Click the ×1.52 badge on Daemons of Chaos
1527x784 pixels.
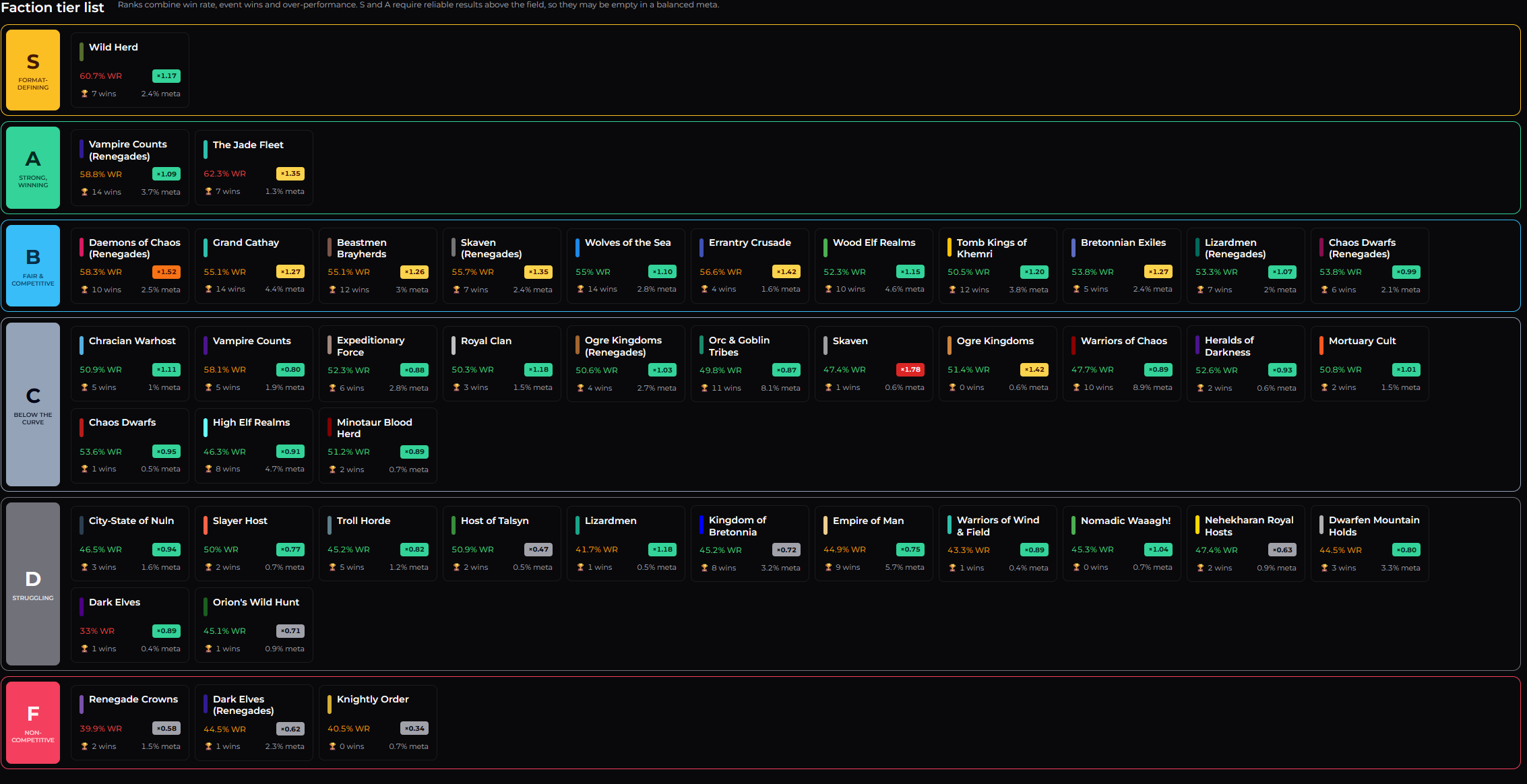click(x=166, y=272)
